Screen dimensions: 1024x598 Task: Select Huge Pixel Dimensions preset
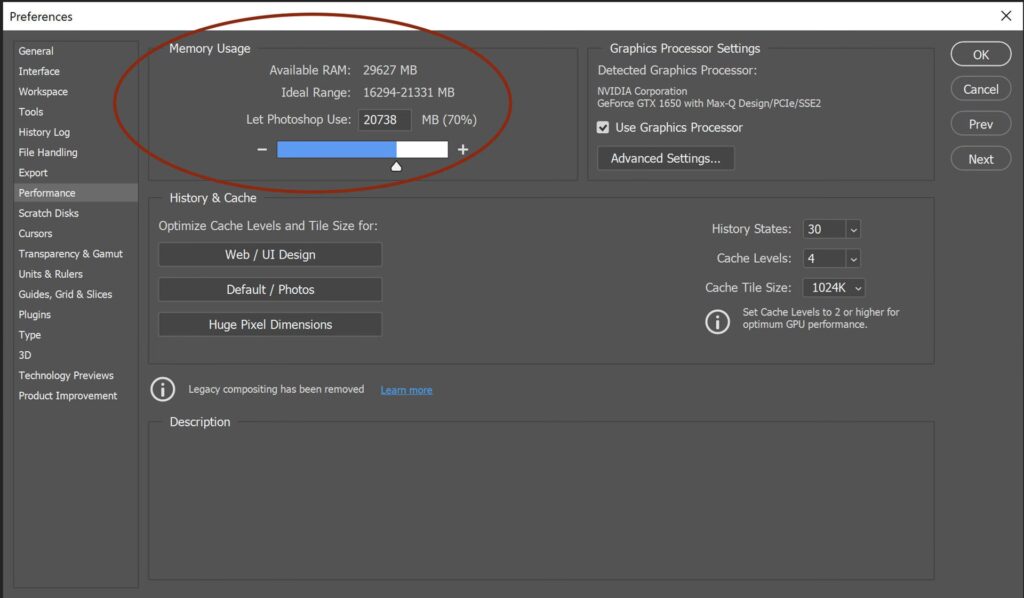pyautogui.click(x=270, y=325)
